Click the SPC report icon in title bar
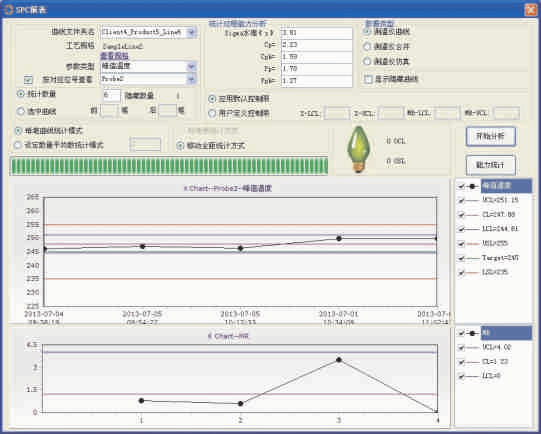 (x=8, y=10)
